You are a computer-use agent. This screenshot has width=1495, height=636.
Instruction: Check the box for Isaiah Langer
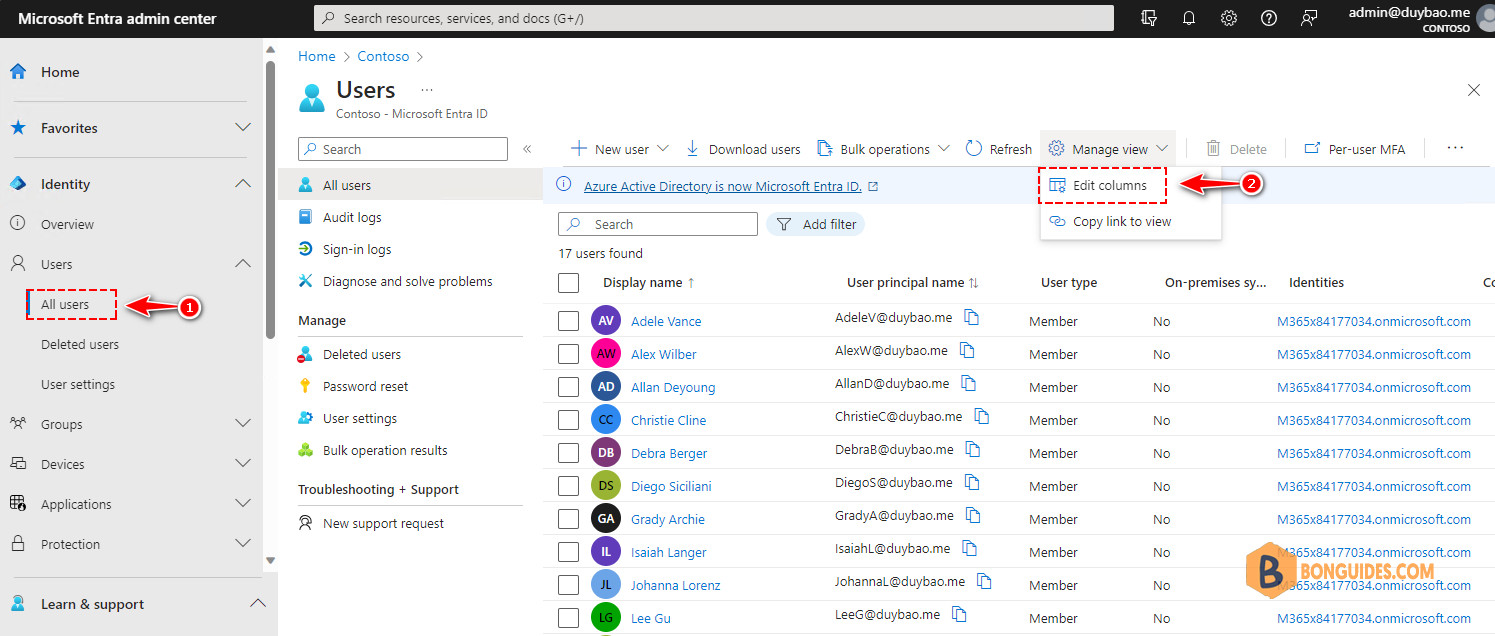tap(568, 552)
